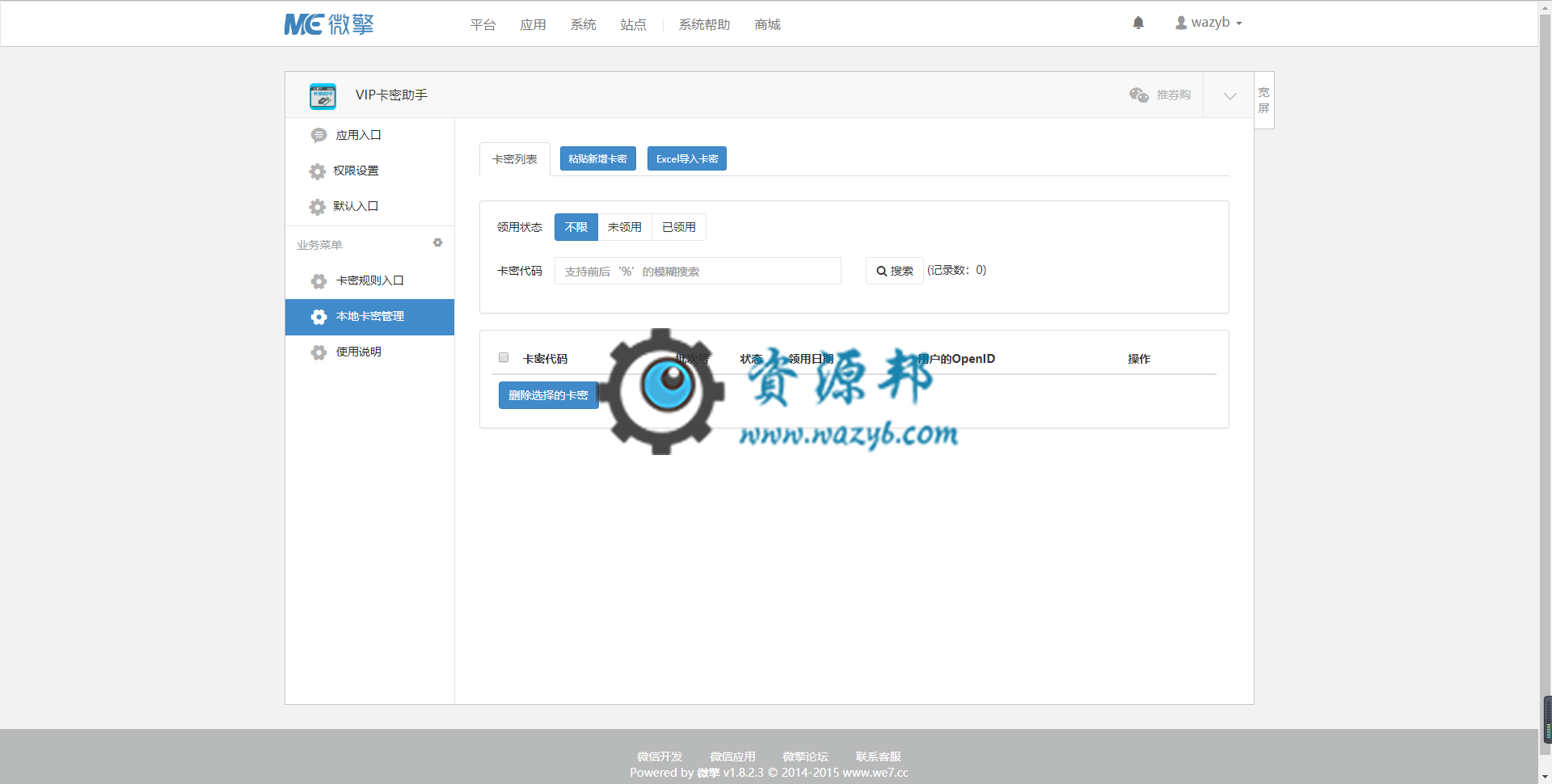Open the 站点 menu
The height and width of the screenshot is (784, 1552).
pos(633,25)
